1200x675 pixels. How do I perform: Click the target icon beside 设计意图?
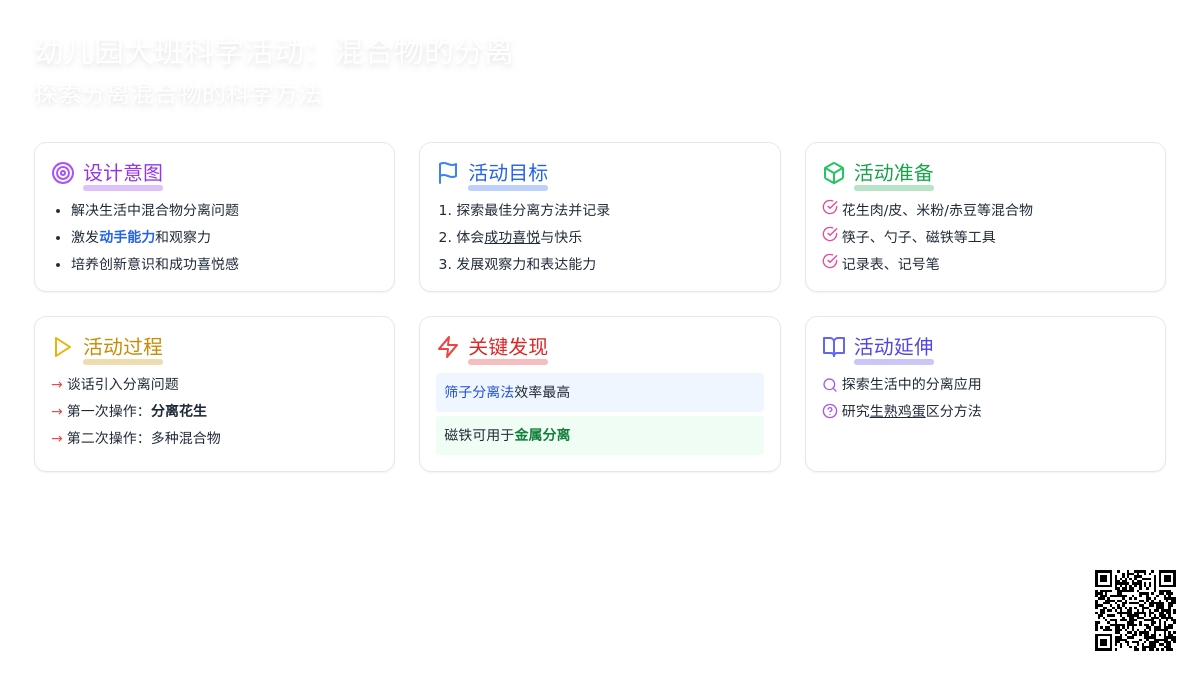[x=63, y=173]
